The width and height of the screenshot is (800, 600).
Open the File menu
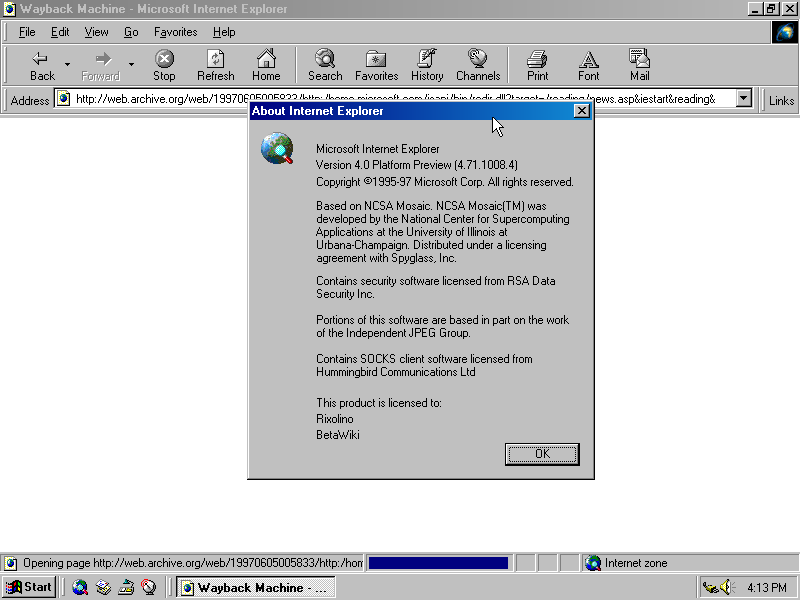[27, 32]
